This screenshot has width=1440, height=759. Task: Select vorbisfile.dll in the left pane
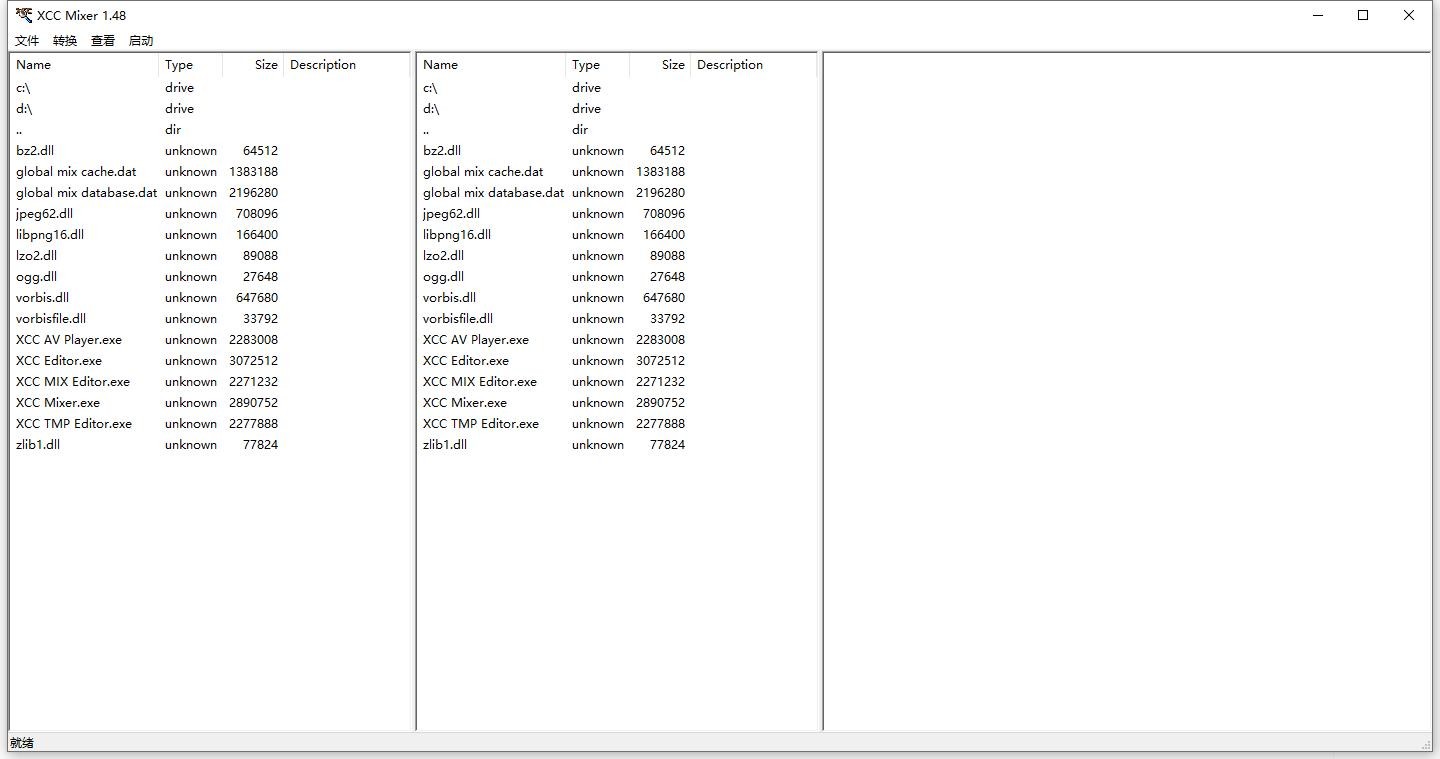pyautogui.click(x=51, y=319)
